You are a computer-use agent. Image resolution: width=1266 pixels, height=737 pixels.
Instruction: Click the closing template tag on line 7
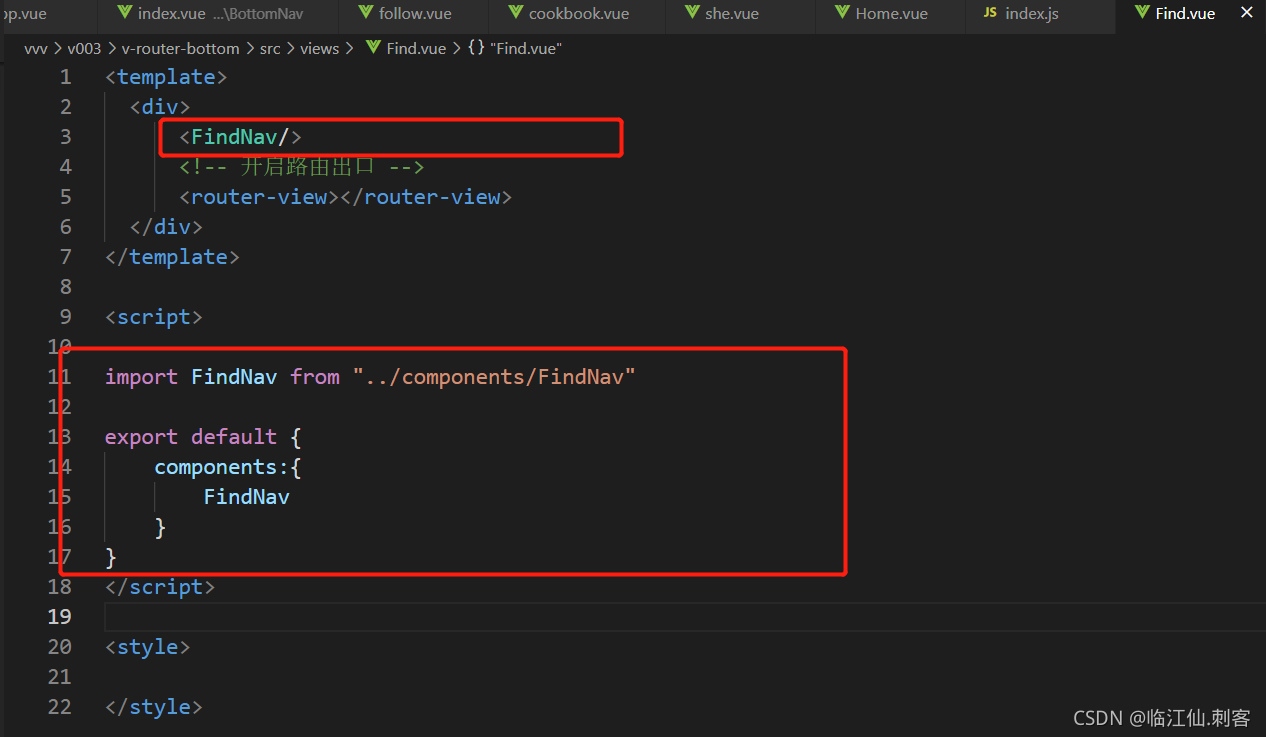172,257
